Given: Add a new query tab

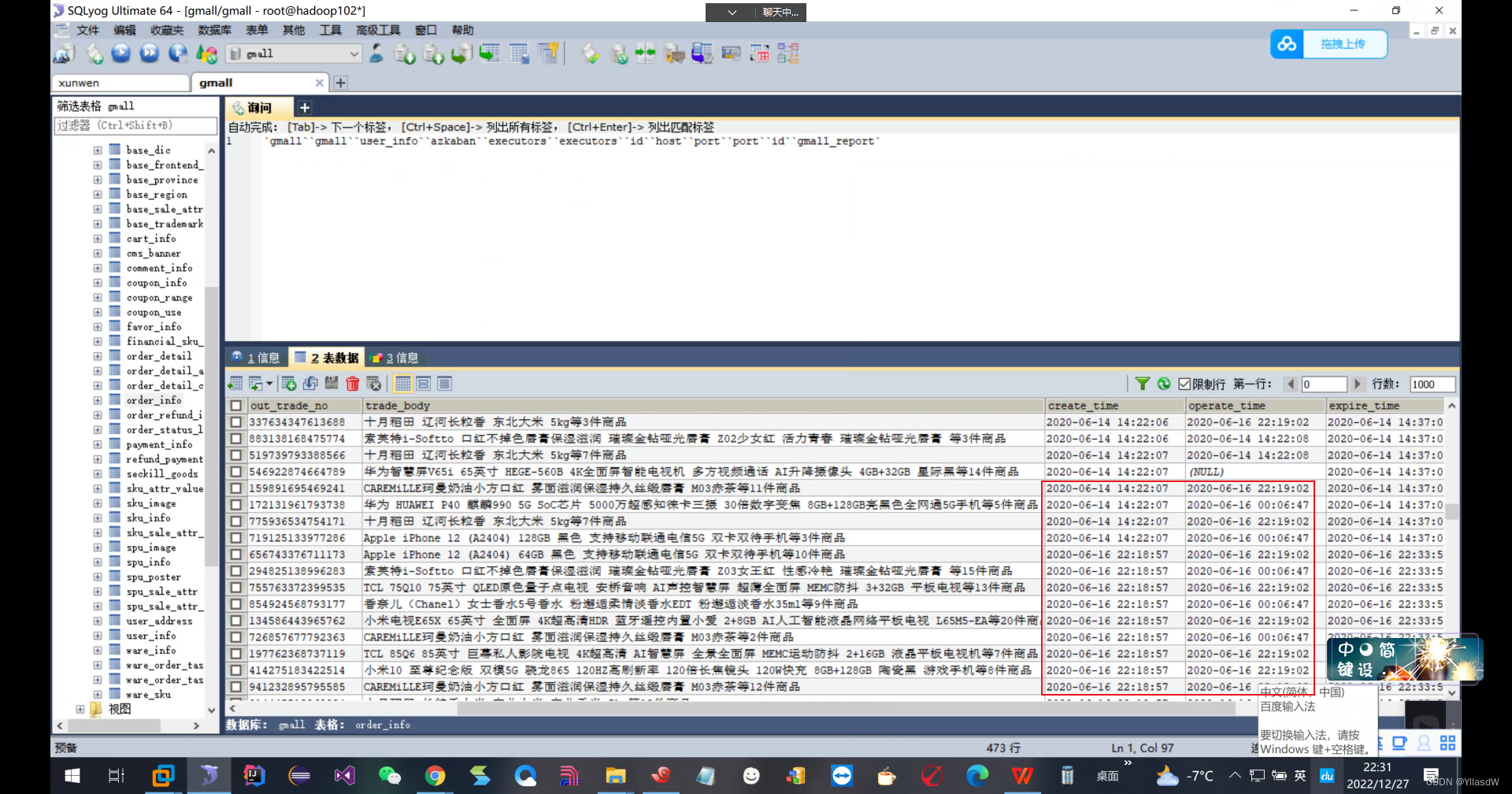Looking at the screenshot, I should tap(305, 107).
